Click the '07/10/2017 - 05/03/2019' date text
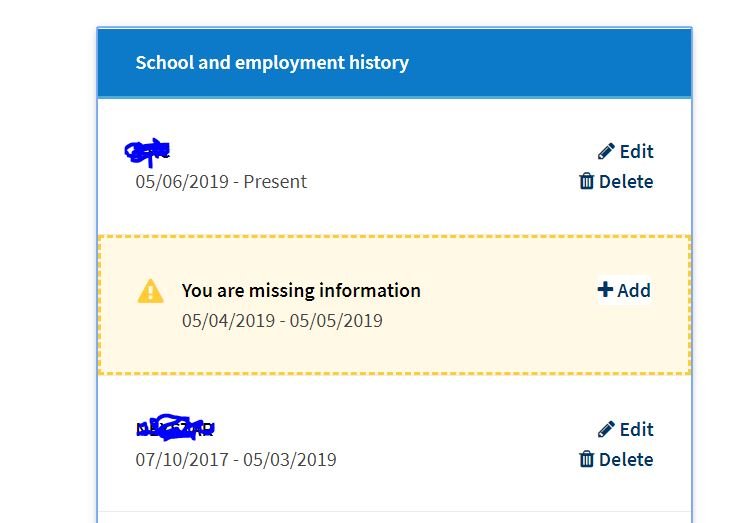This screenshot has height=523, width=732. 236,459
